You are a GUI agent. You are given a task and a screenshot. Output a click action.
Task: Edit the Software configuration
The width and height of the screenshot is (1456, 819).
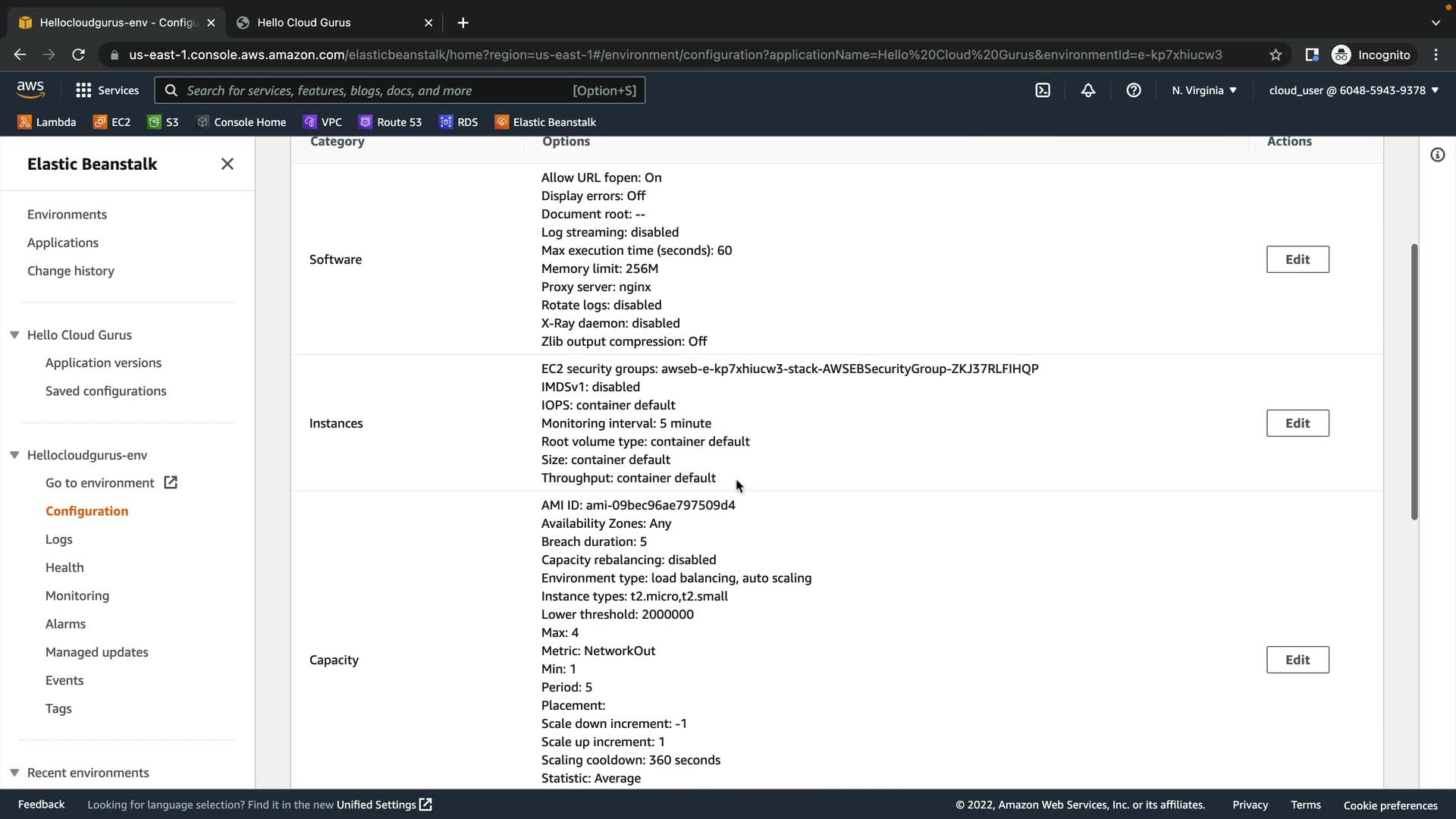[1297, 259]
